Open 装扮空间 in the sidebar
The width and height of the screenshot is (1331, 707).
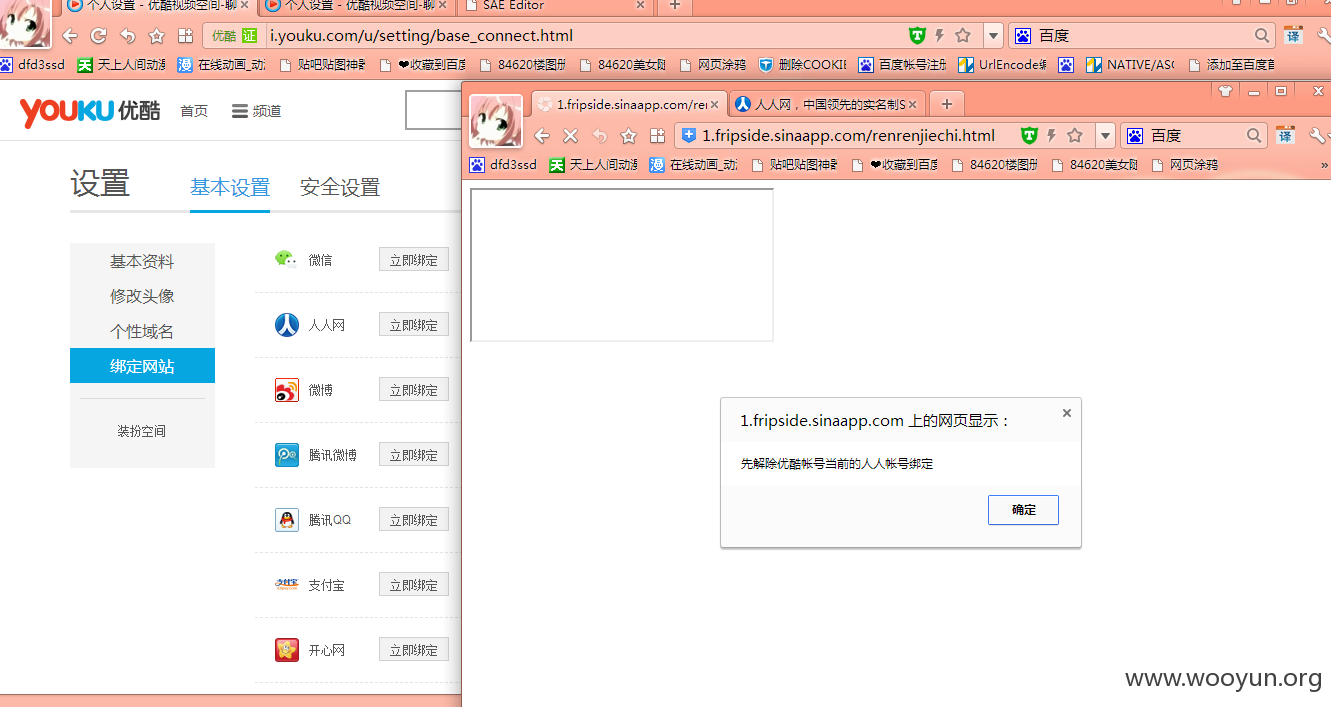pos(142,431)
